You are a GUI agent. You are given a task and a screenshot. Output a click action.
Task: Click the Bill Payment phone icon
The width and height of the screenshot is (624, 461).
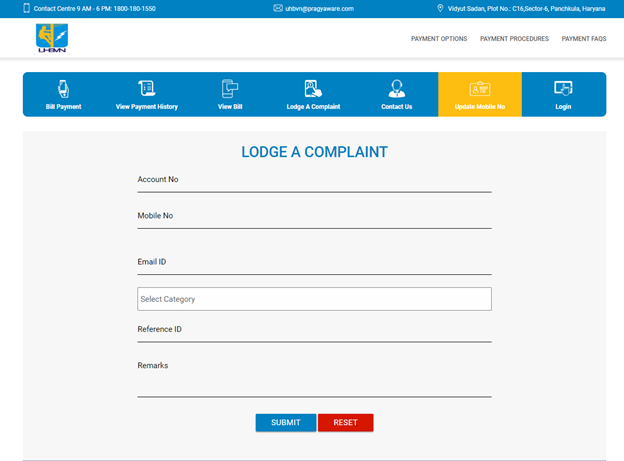point(63,88)
